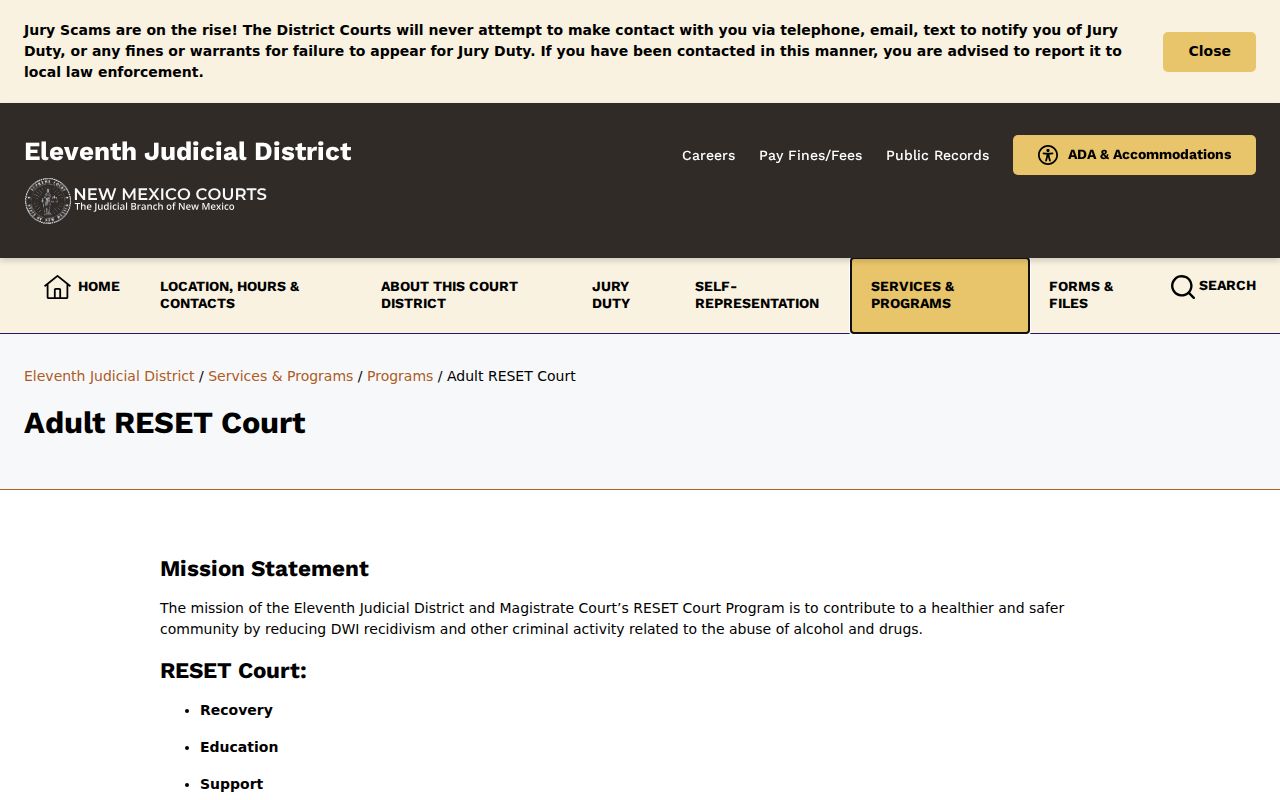Click the jury scams warning text
Viewport: 1280px width, 800px height.
[x=573, y=51]
